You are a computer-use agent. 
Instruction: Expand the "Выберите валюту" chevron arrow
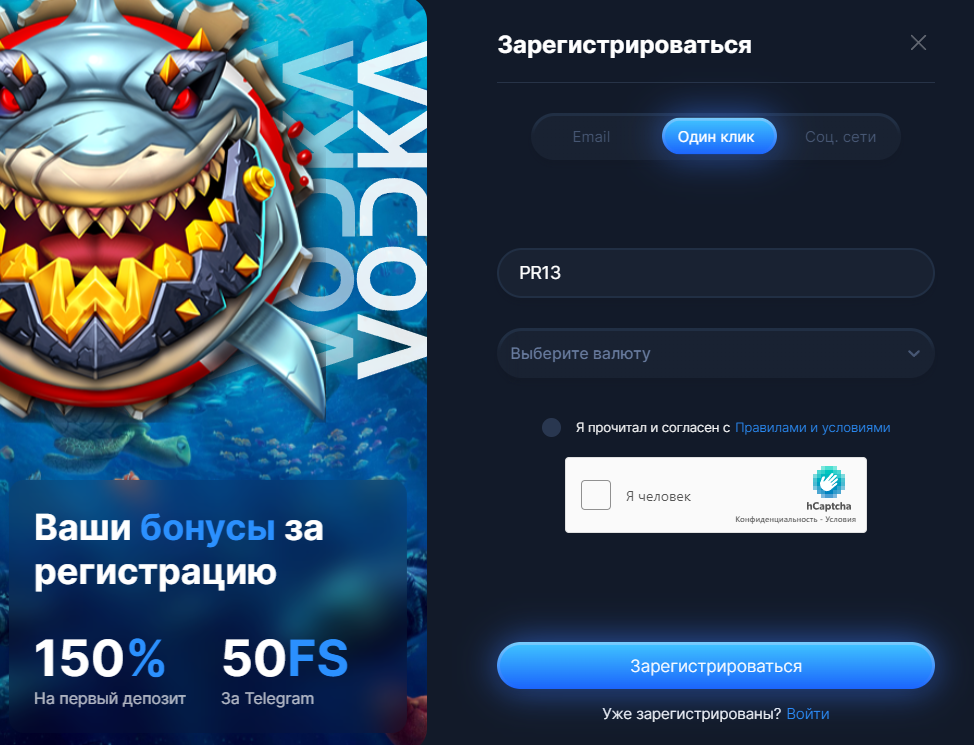pyautogui.click(x=914, y=354)
